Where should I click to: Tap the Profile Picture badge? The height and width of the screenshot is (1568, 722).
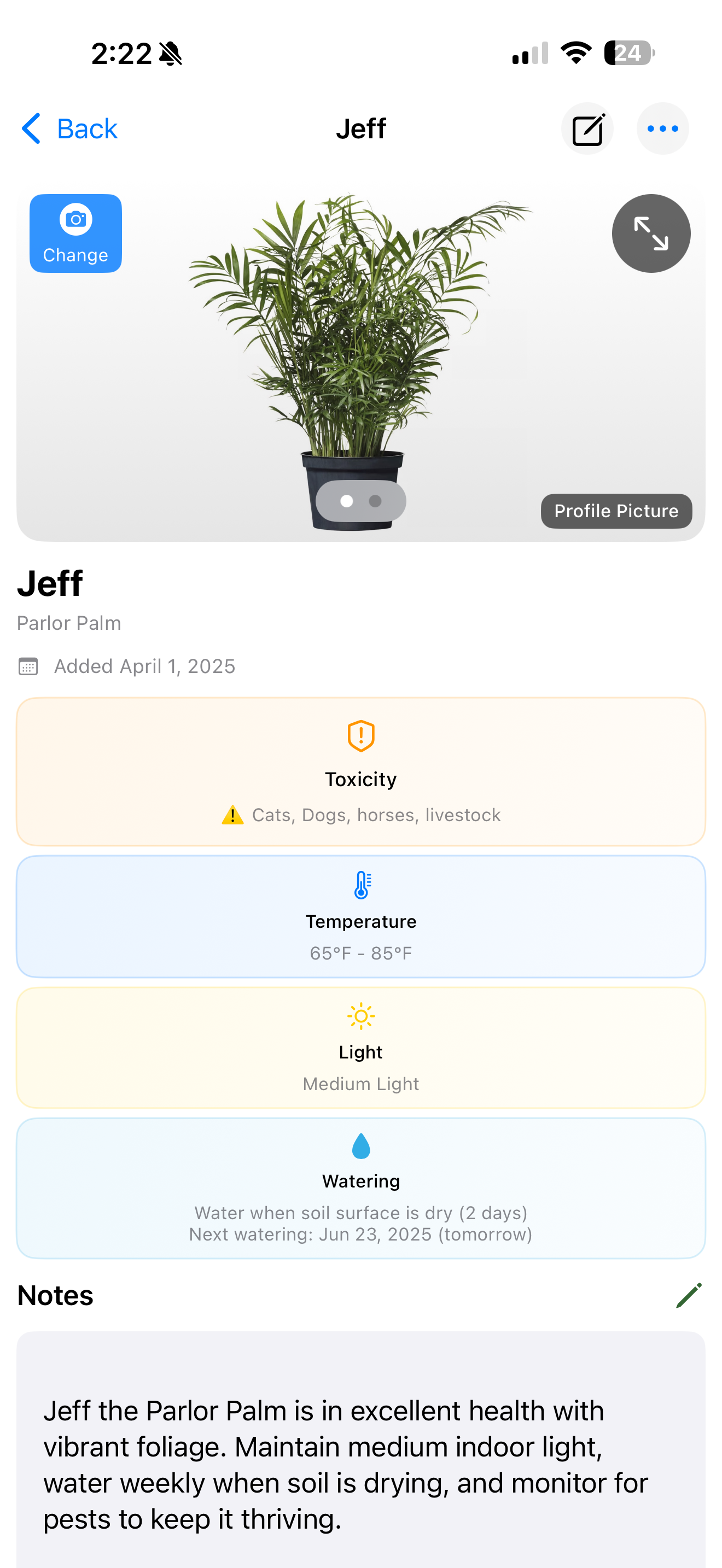point(616,511)
